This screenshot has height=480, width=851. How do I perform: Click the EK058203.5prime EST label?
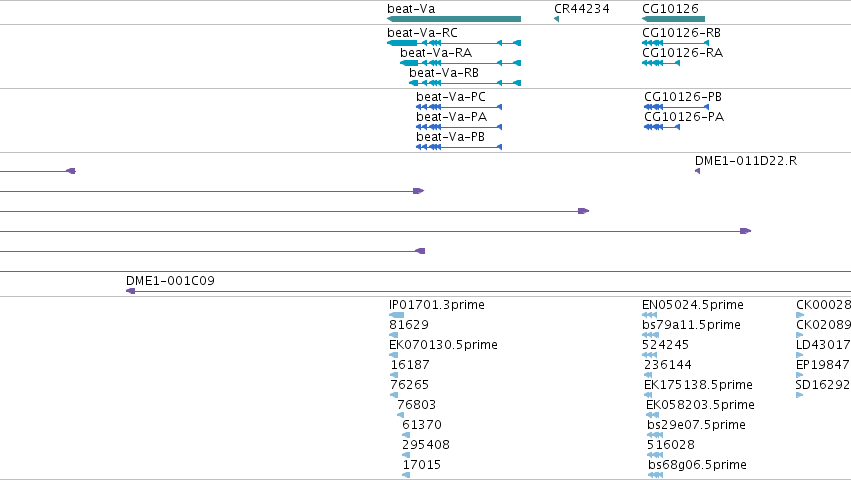point(700,405)
